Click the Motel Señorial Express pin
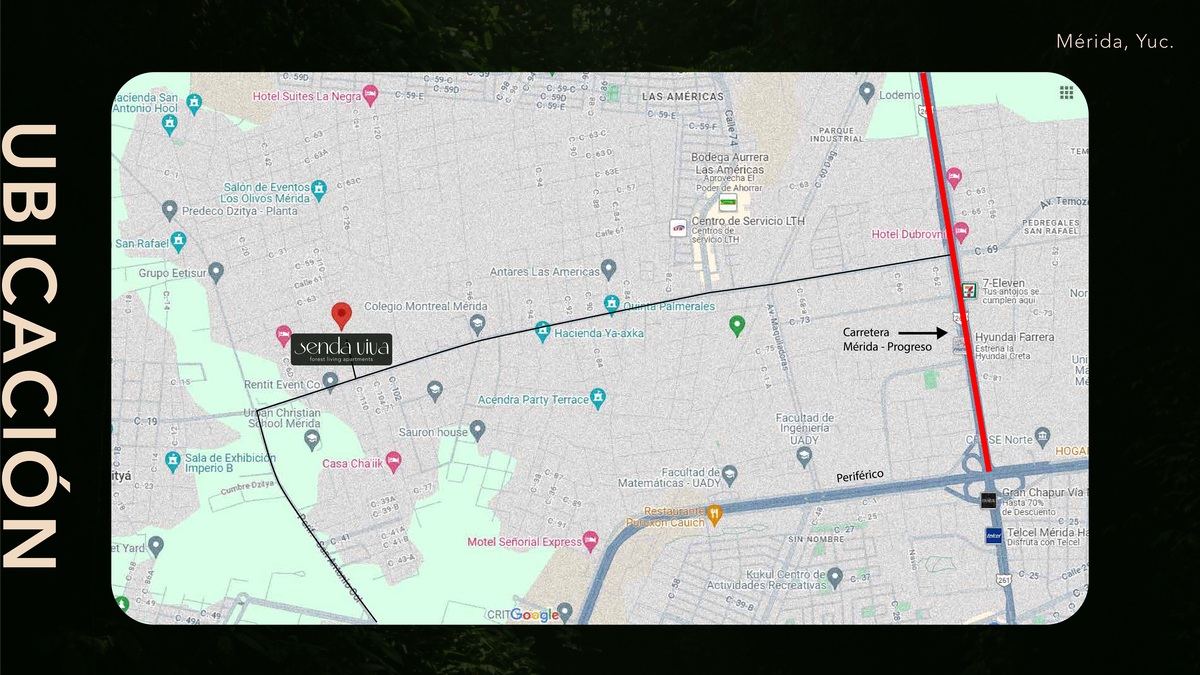The height and width of the screenshot is (675, 1200). click(590, 542)
